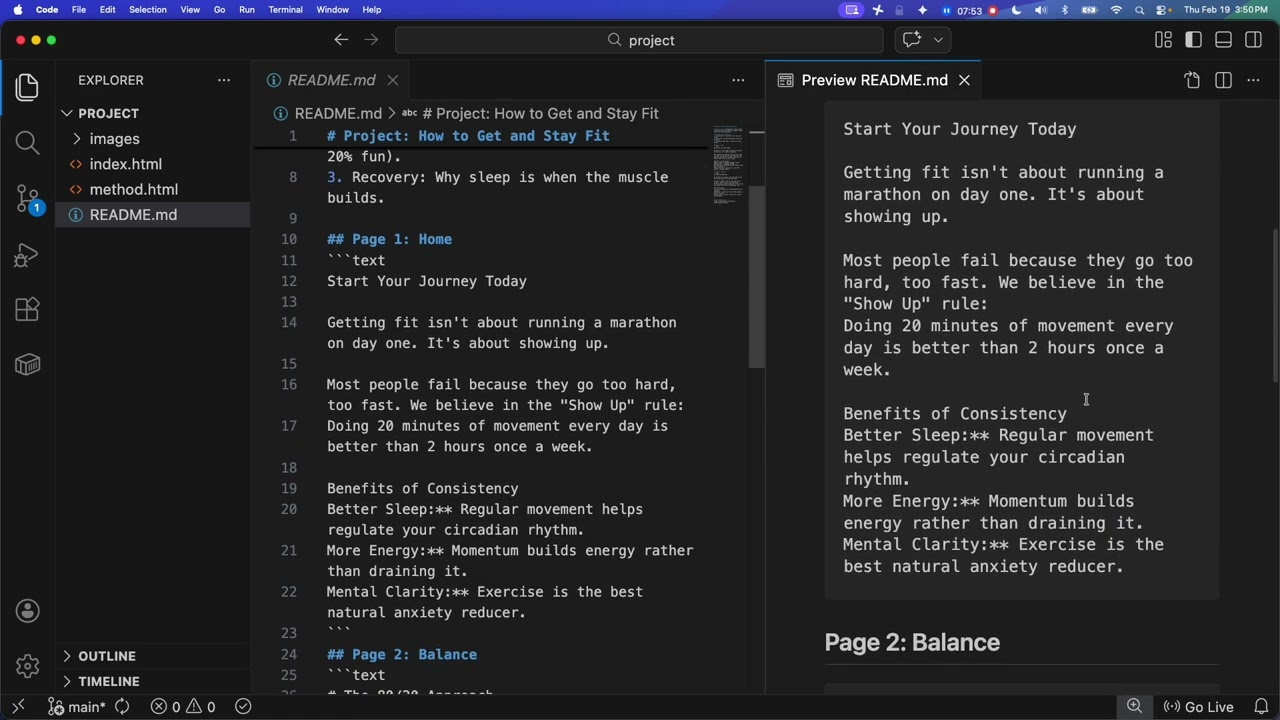Click 'Page 2: Balance' heading in preview
Viewport: 1280px width, 720px height.
[912, 642]
